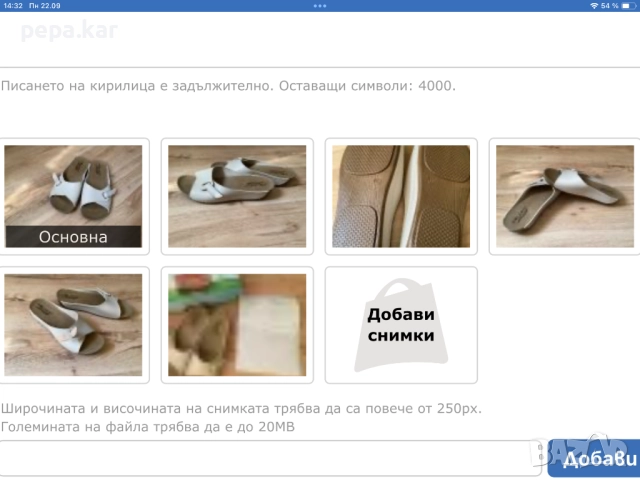Click the pepa.kar username text

(69, 30)
